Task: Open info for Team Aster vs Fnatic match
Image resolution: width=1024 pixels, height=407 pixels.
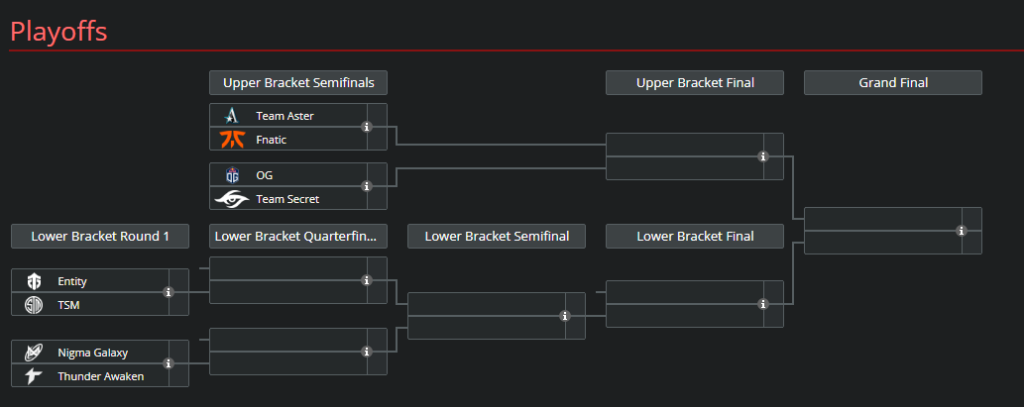Action: pos(367,127)
